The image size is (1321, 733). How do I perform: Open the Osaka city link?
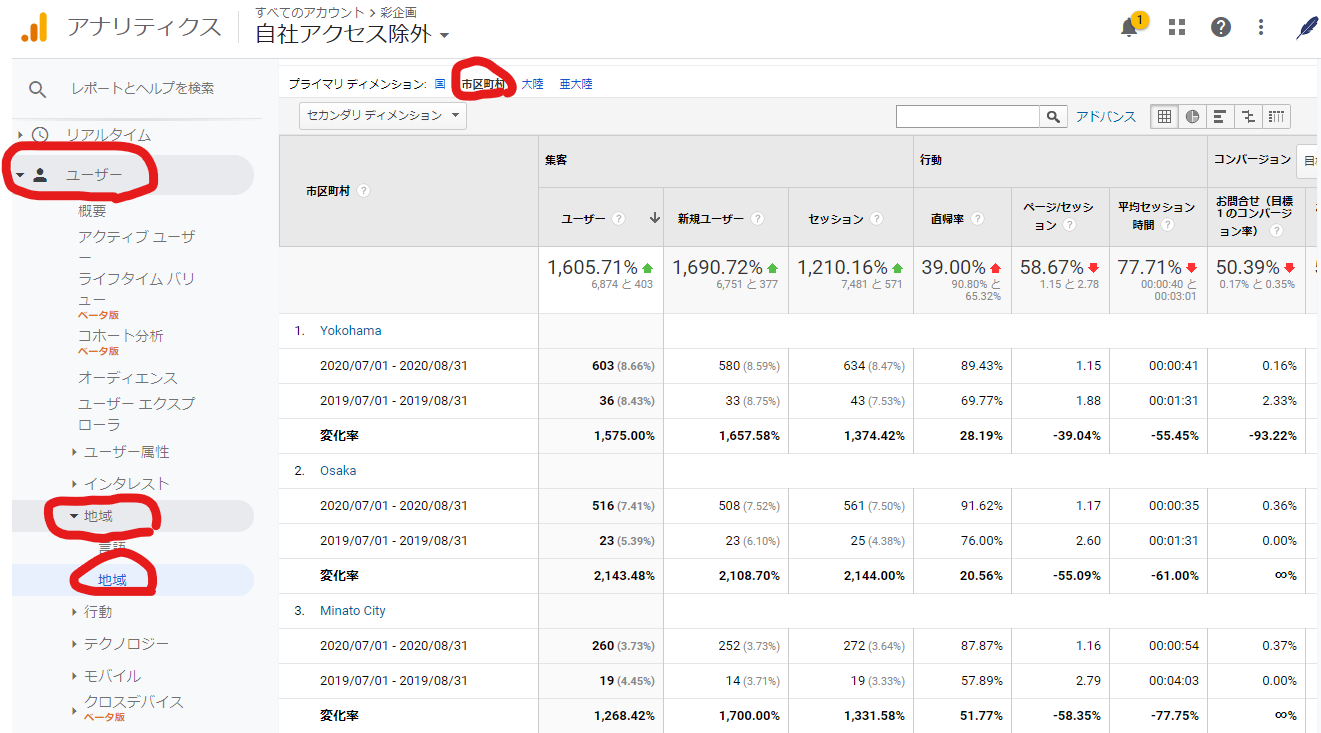point(338,471)
